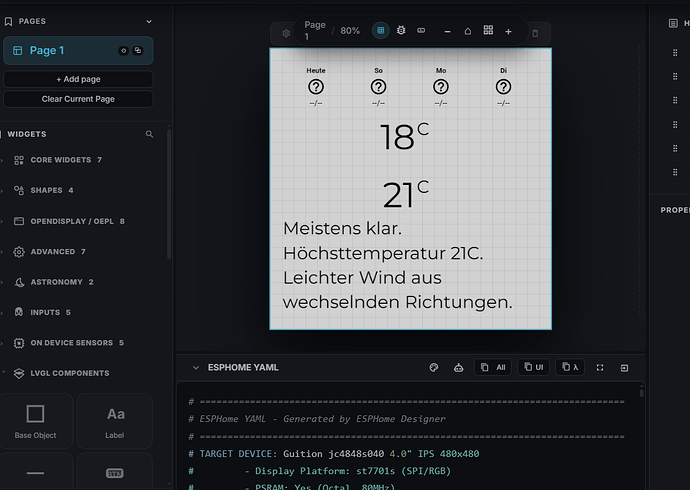Zoom in with the plus button
The width and height of the screenshot is (690, 490).
508,32
